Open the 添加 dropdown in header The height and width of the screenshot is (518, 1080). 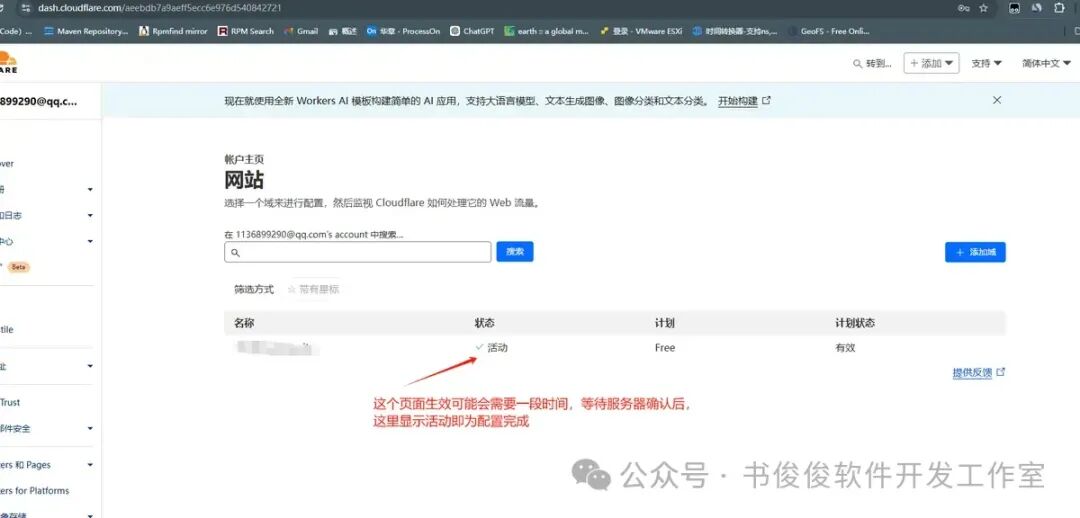[x=931, y=63]
